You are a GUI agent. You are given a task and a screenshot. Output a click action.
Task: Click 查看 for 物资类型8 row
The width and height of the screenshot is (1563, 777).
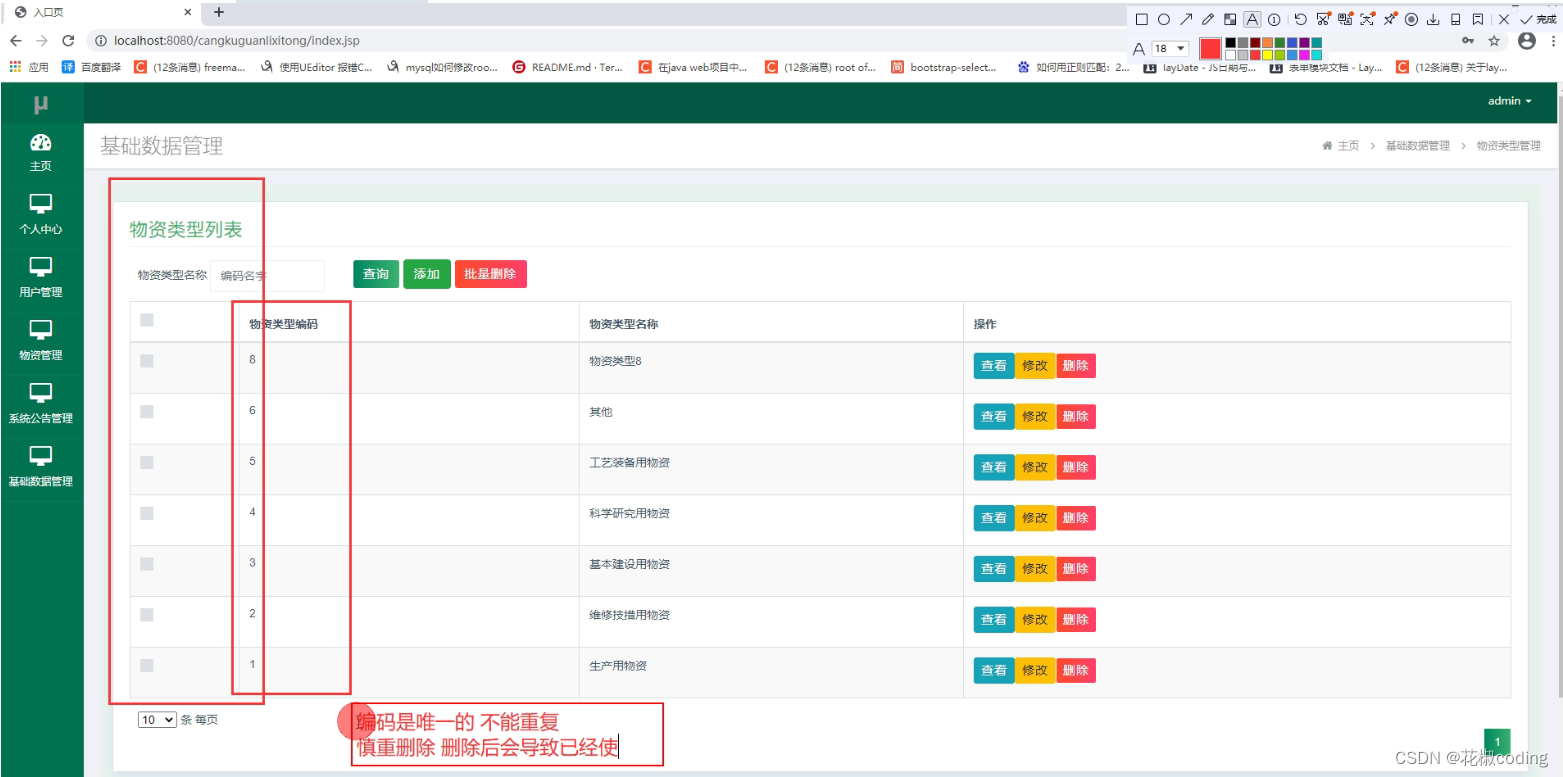[x=994, y=365]
